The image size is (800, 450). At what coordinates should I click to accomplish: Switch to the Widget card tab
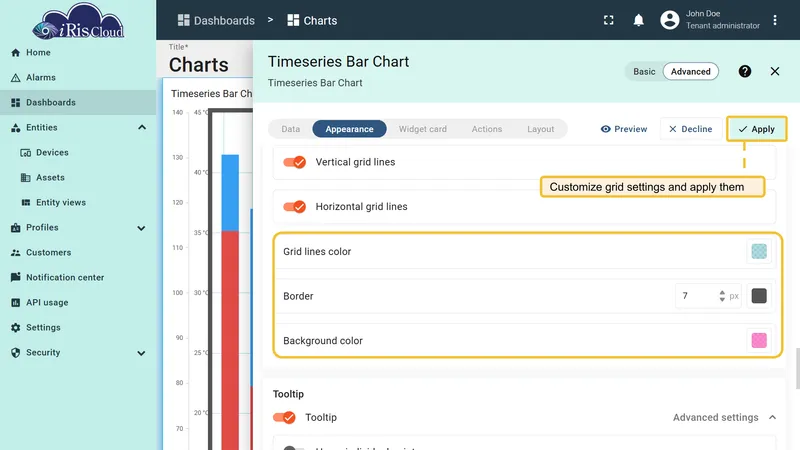[x=422, y=129]
